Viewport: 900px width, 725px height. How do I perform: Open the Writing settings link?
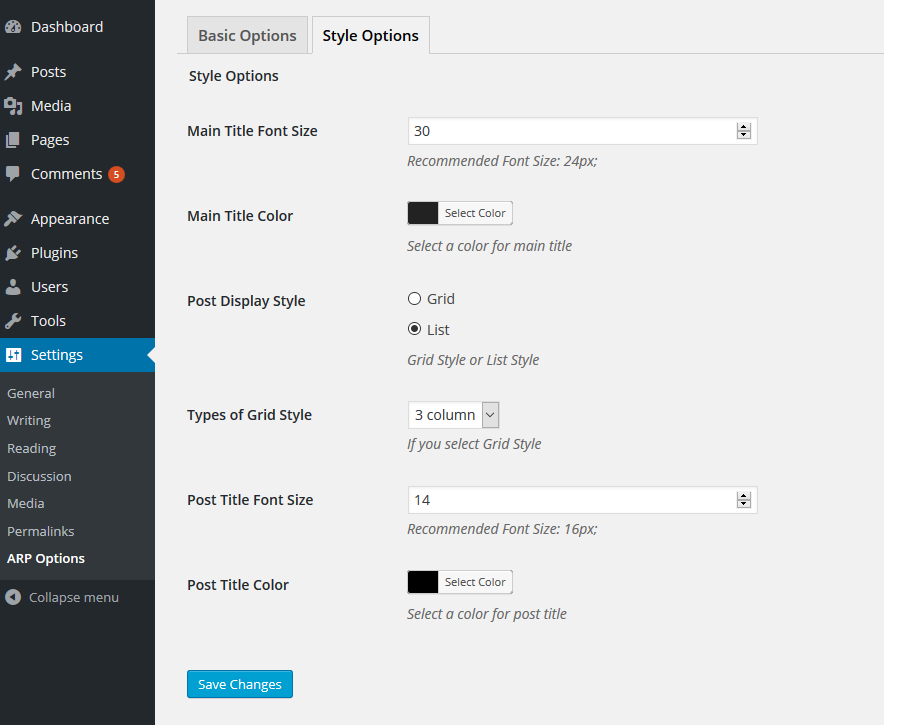click(x=29, y=421)
